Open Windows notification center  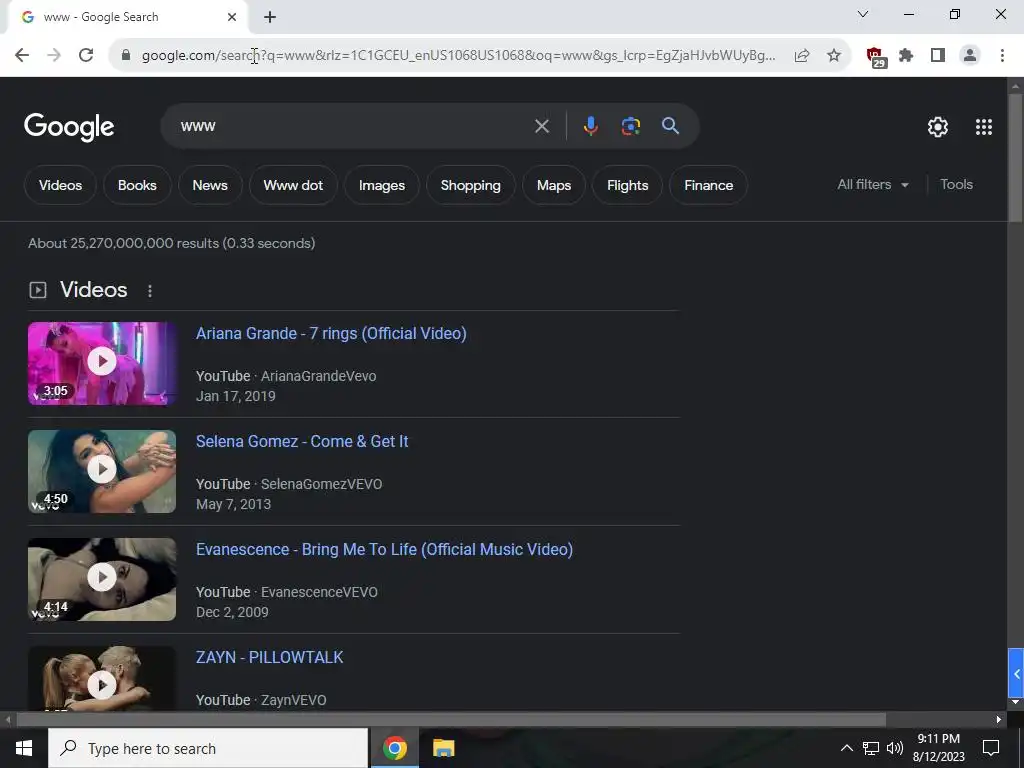pyautogui.click(x=991, y=748)
